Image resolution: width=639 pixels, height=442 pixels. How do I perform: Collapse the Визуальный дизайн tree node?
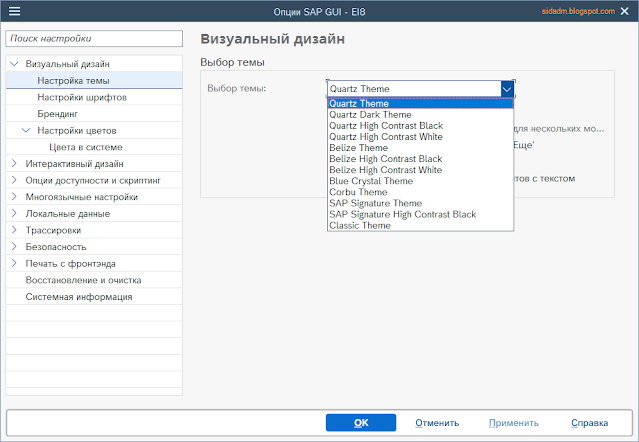pyautogui.click(x=14, y=64)
